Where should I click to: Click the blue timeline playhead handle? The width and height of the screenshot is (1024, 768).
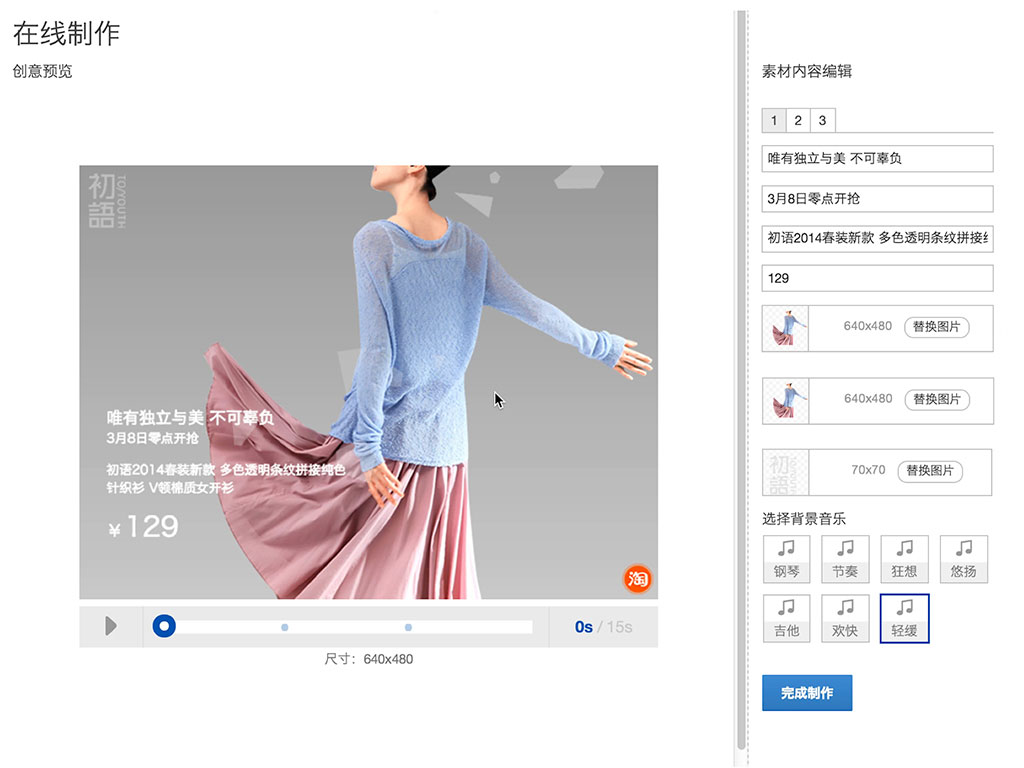click(x=164, y=627)
